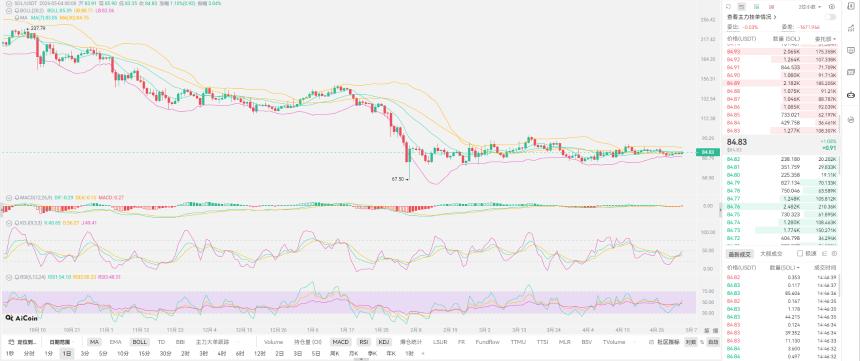Viewport: 860px width, 361px height.
Task: Click the chat bubble icon above the order book
Action: (x=728, y=7)
